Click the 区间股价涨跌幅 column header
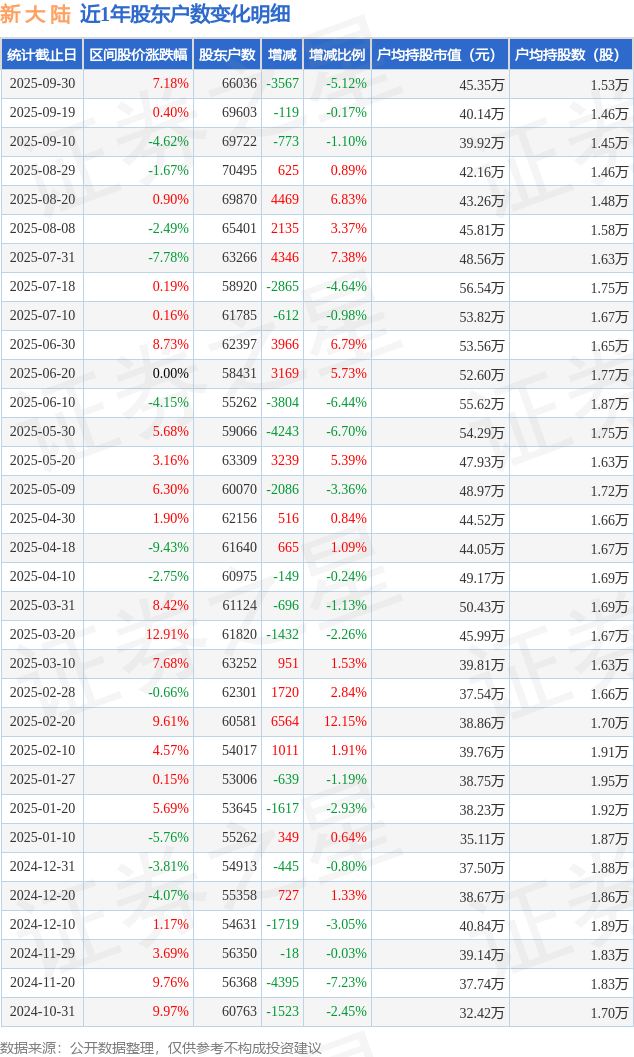634x1057 pixels. [138, 55]
